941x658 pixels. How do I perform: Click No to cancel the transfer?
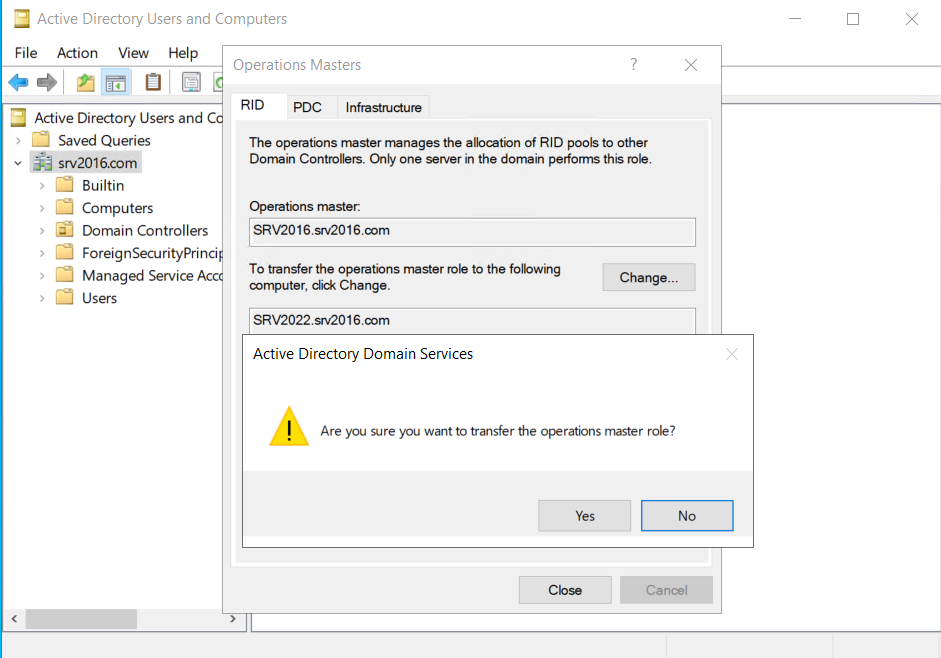click(x=687, y=516)
